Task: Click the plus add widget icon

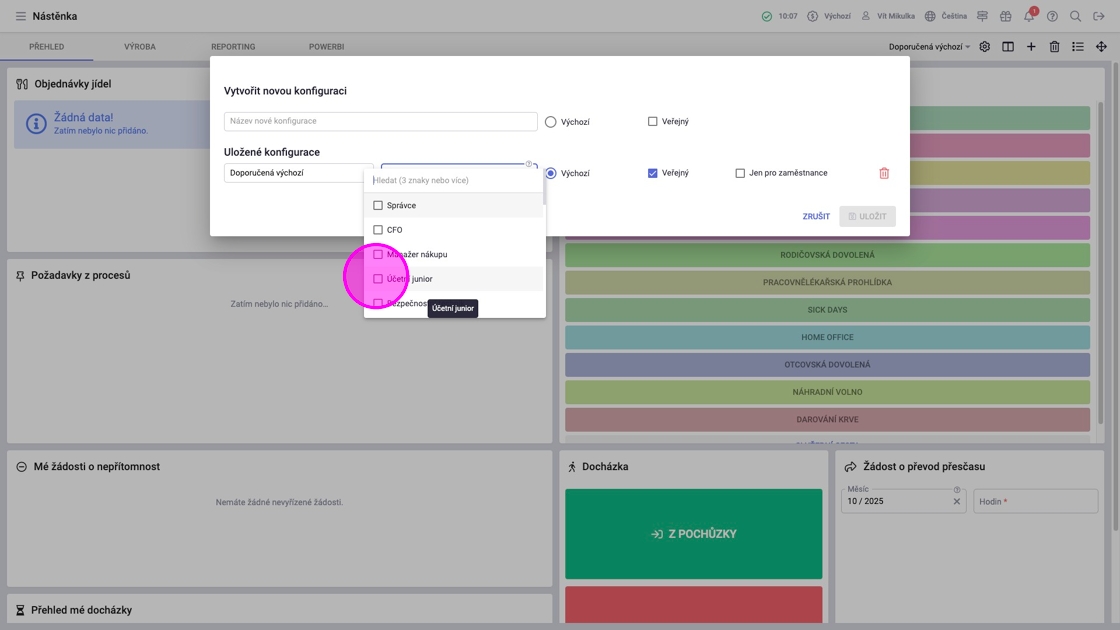Action: (1031, 46)
